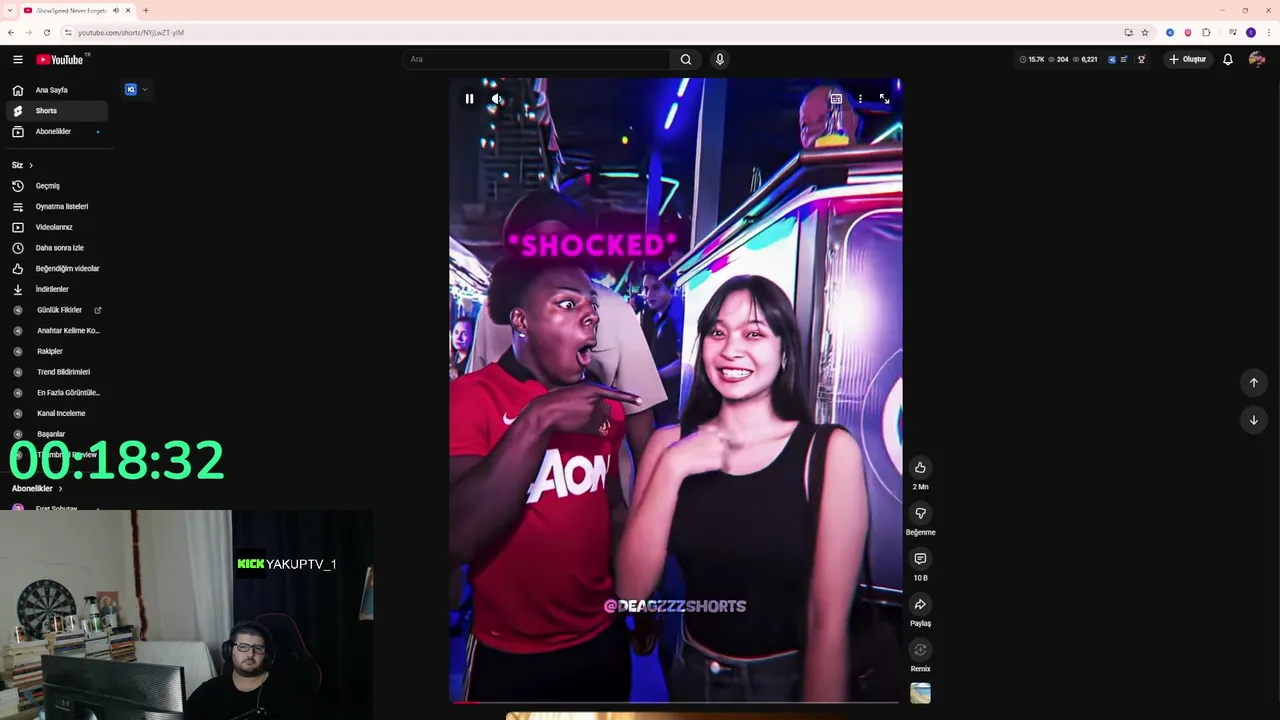Open the Chrome media control icon
Screen dimensions: 1280x720
pos(1232,32)
